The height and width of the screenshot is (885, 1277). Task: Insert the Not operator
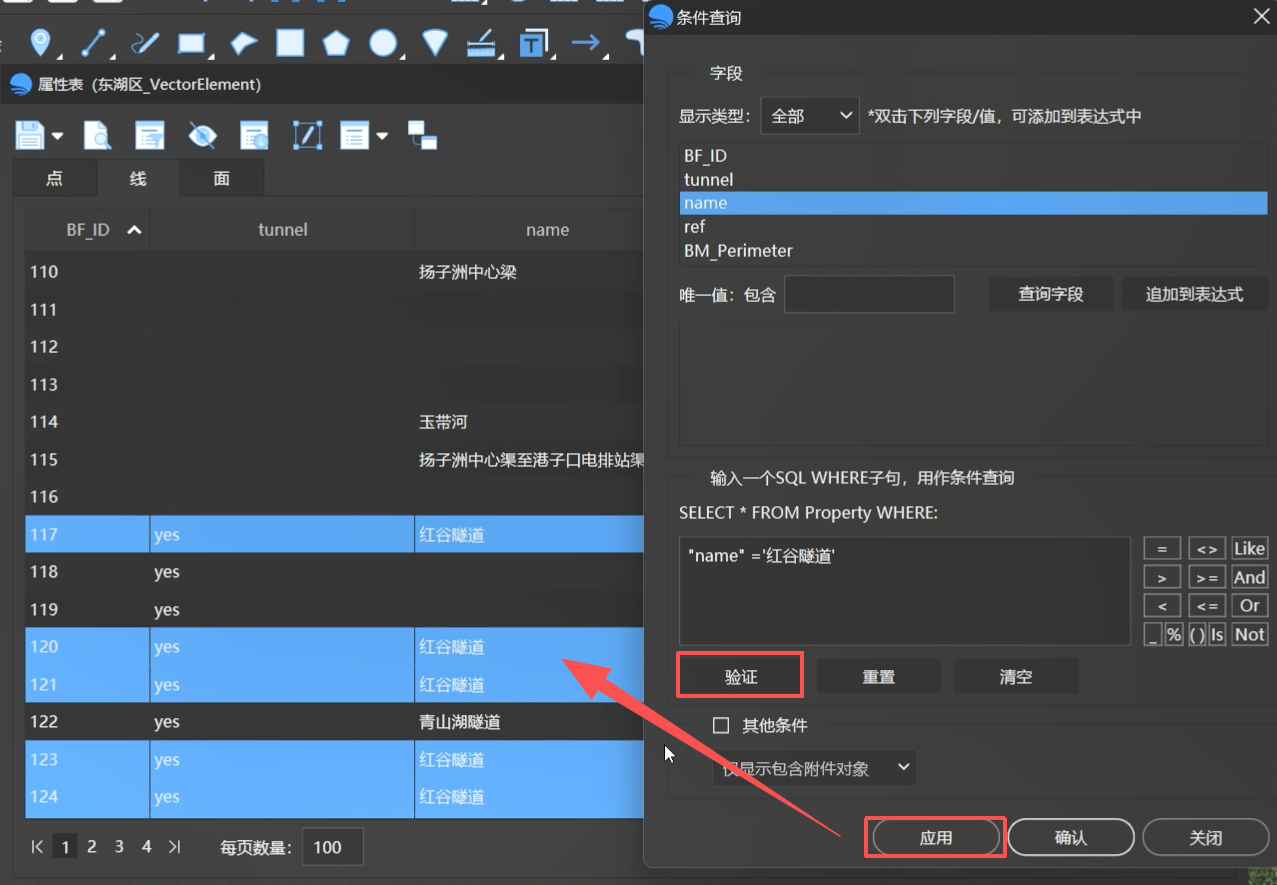(x=1250, y=635)
